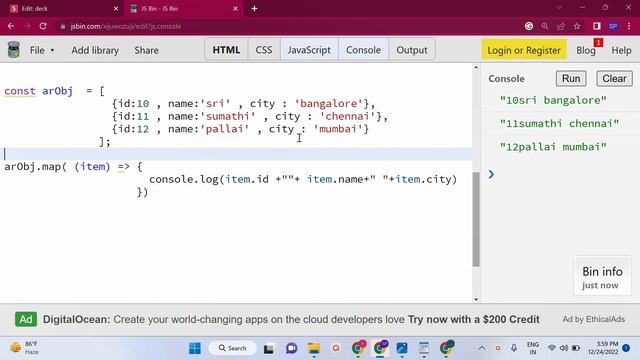Go forward in browser history
This screenshot has width=640, height=360.
coord(27,26)
